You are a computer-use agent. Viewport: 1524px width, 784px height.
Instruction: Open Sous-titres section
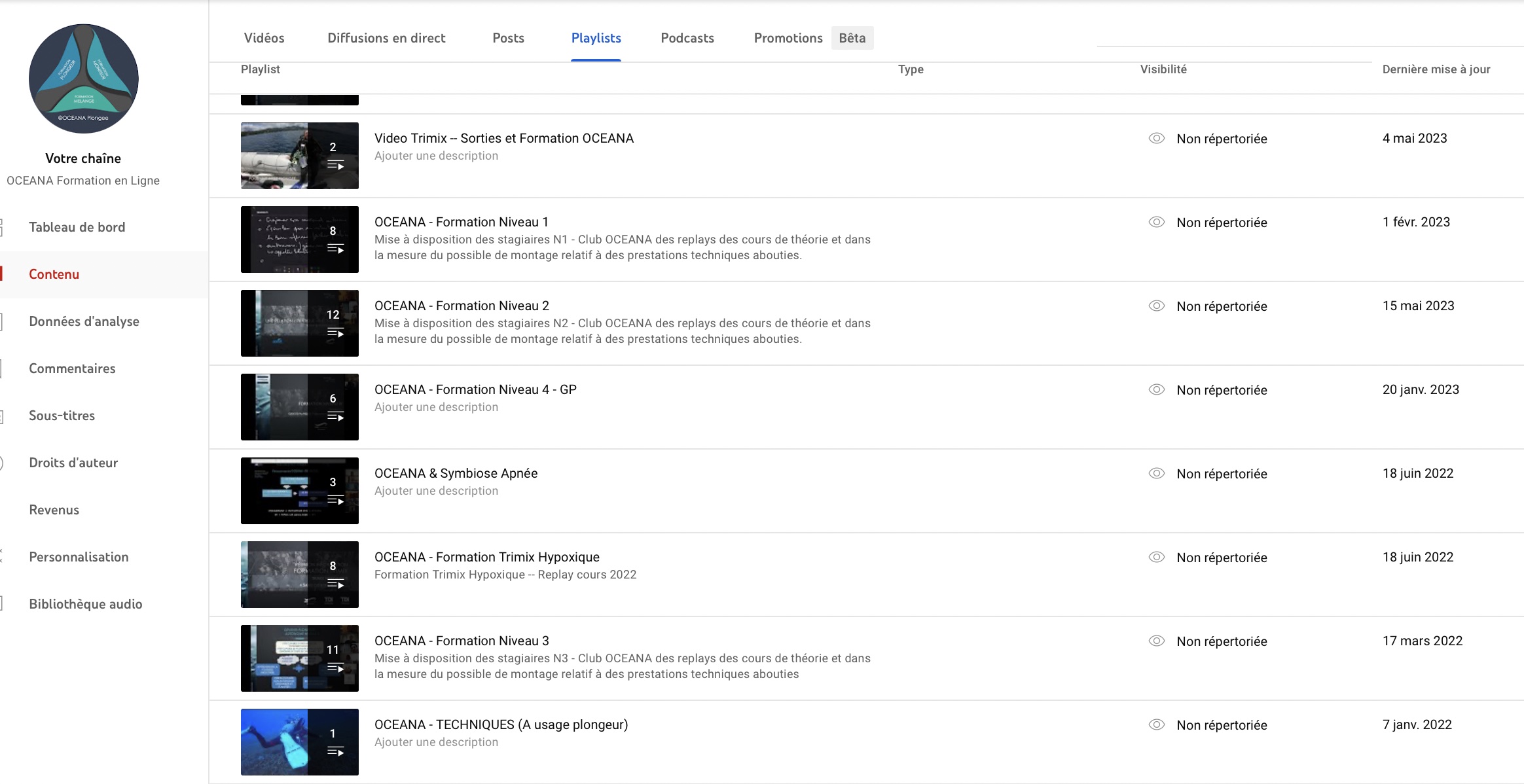pyautogui.click(x=62, y=416)
